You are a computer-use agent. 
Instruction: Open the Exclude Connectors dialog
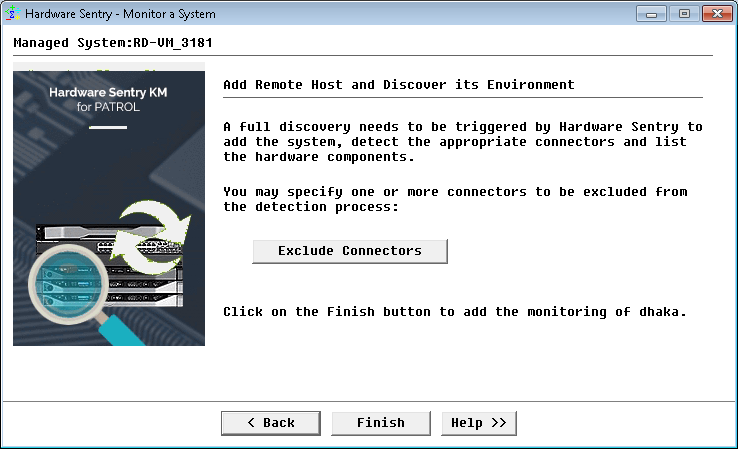350,251
